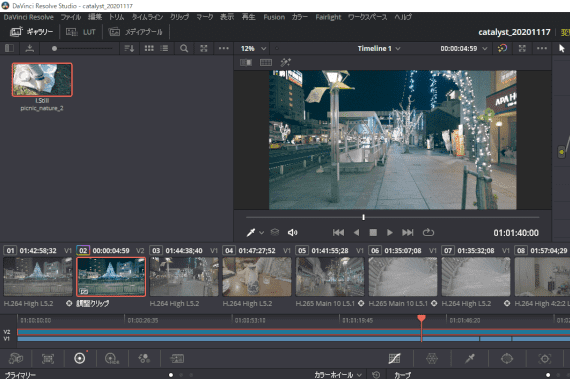Image resolution: width=570 pixels, height=379 pixels.
Task: Open gallery options three-dot menu
Action: 224,48
